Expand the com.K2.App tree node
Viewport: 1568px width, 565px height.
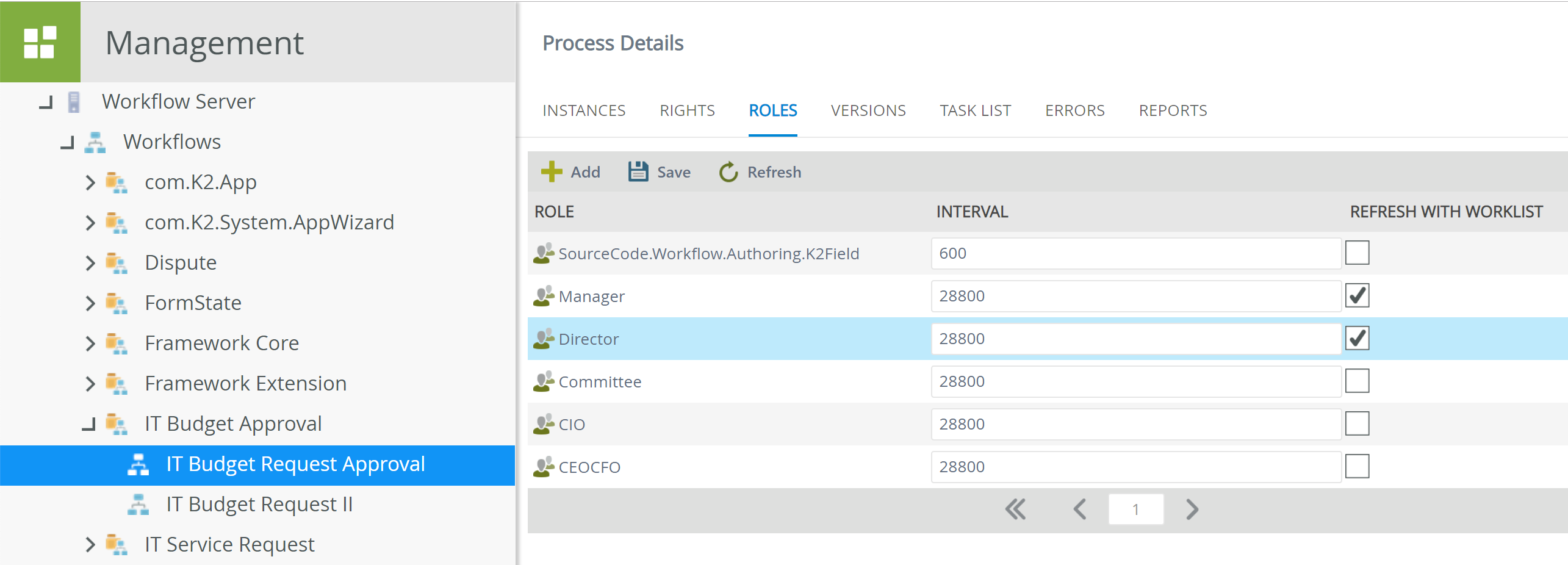(x=90, y=181)
